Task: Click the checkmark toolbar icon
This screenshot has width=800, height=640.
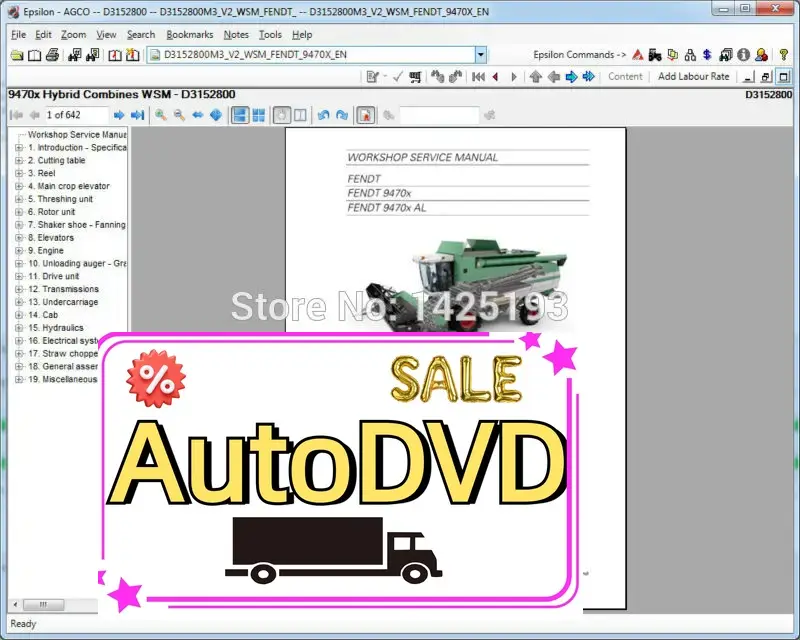Action: coord(398,77)
